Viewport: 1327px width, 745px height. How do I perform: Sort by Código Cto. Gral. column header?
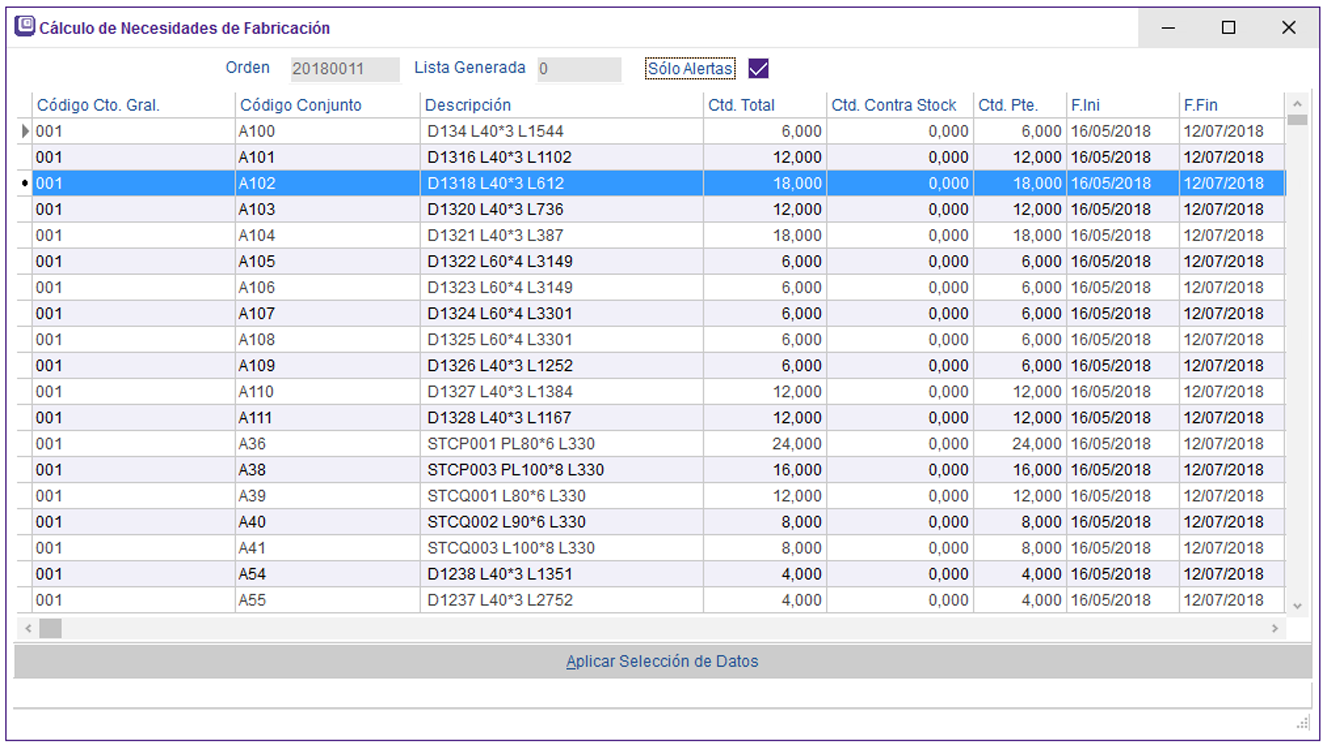98,105
